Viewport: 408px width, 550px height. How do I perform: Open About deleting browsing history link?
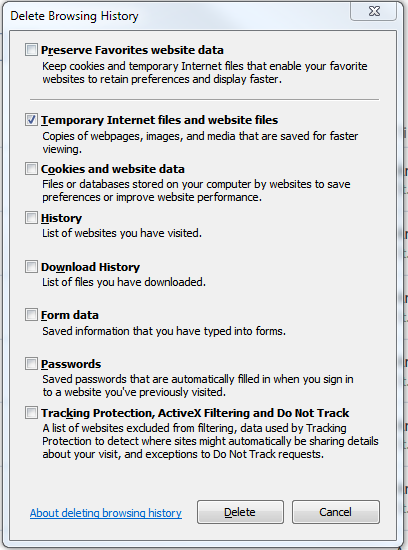[x=106, y=513]
